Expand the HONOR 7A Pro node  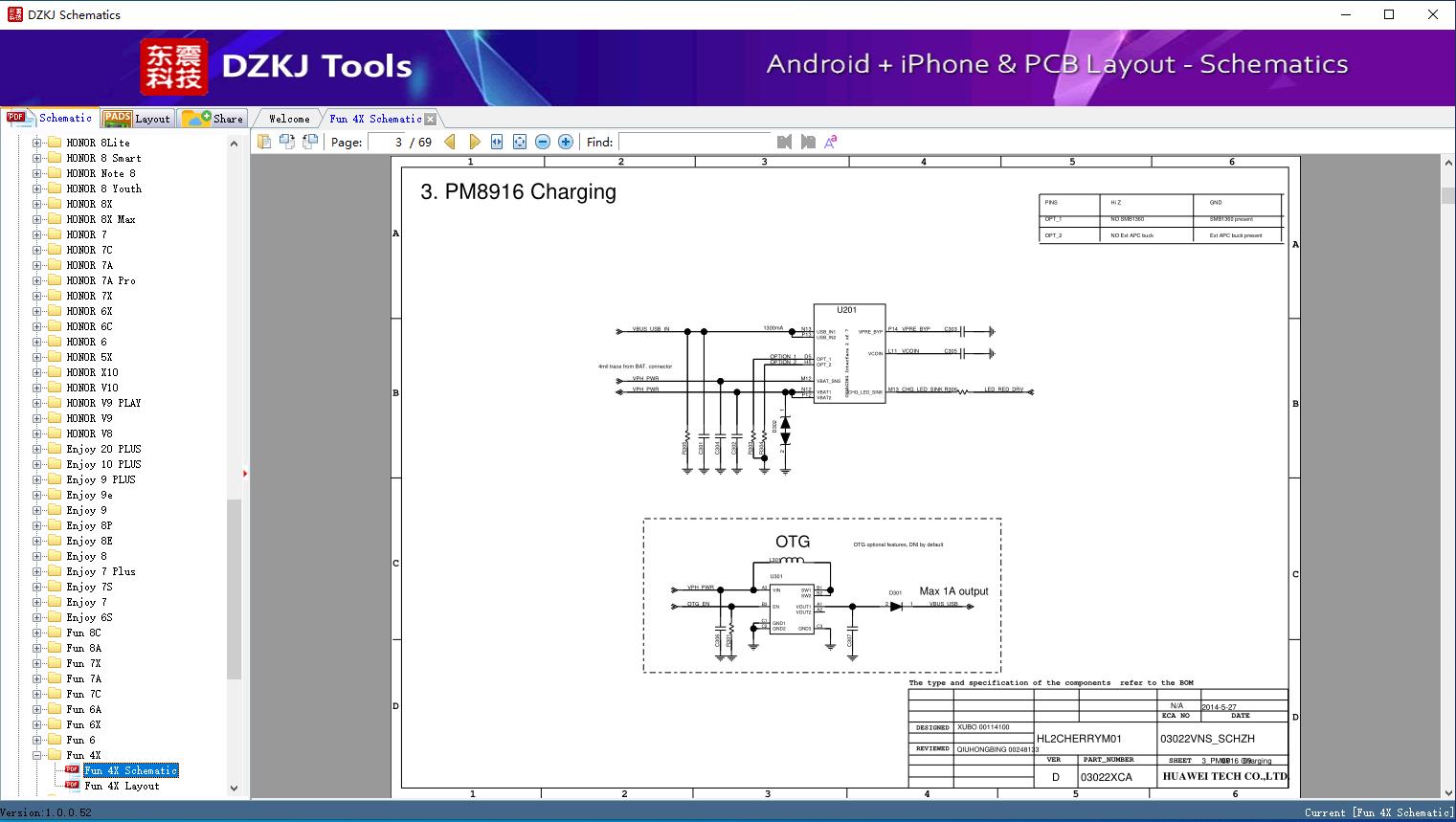(x=36, y=280)
